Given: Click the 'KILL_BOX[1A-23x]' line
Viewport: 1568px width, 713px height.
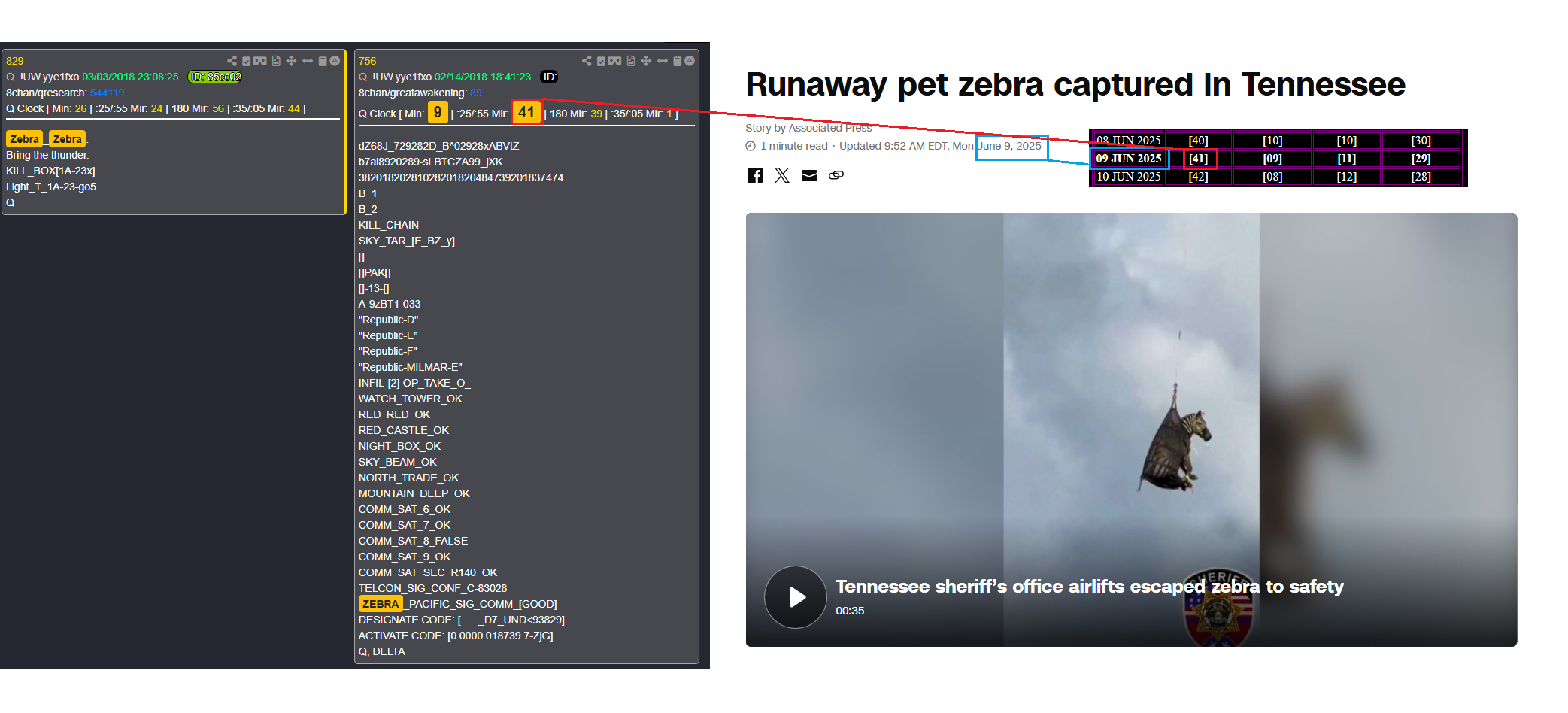Looking at the screenshot, I should pos(50,171).
